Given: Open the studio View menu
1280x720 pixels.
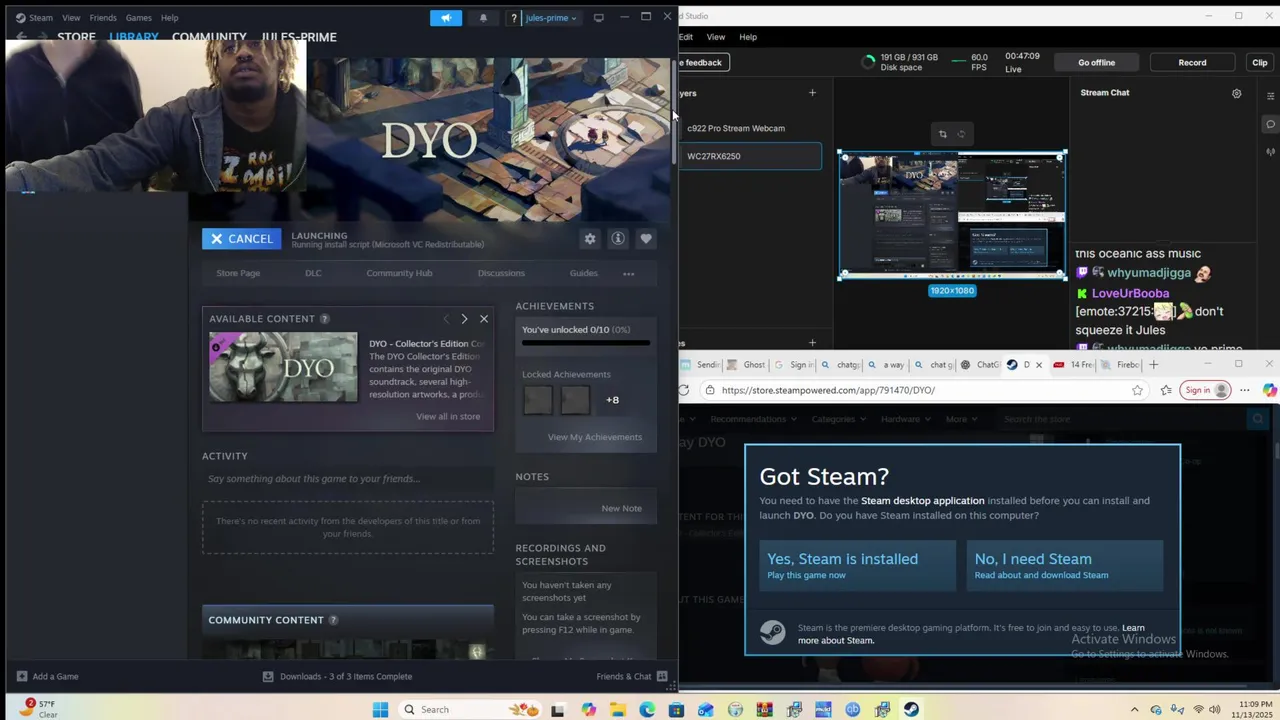Looking at the screenshot, I should [x=716, y=37].
